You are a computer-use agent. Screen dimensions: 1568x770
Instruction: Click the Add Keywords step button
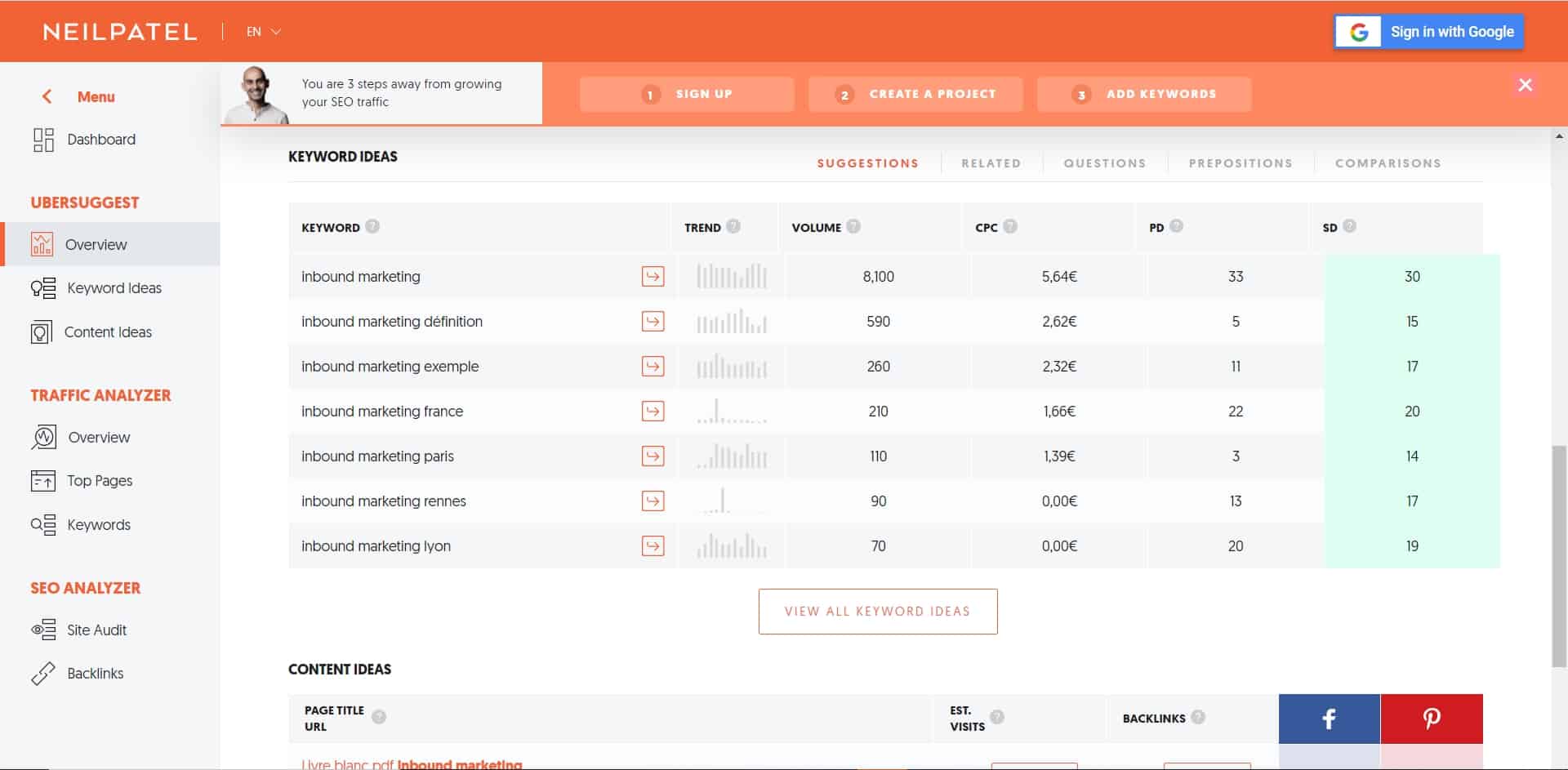point(1144,94)
